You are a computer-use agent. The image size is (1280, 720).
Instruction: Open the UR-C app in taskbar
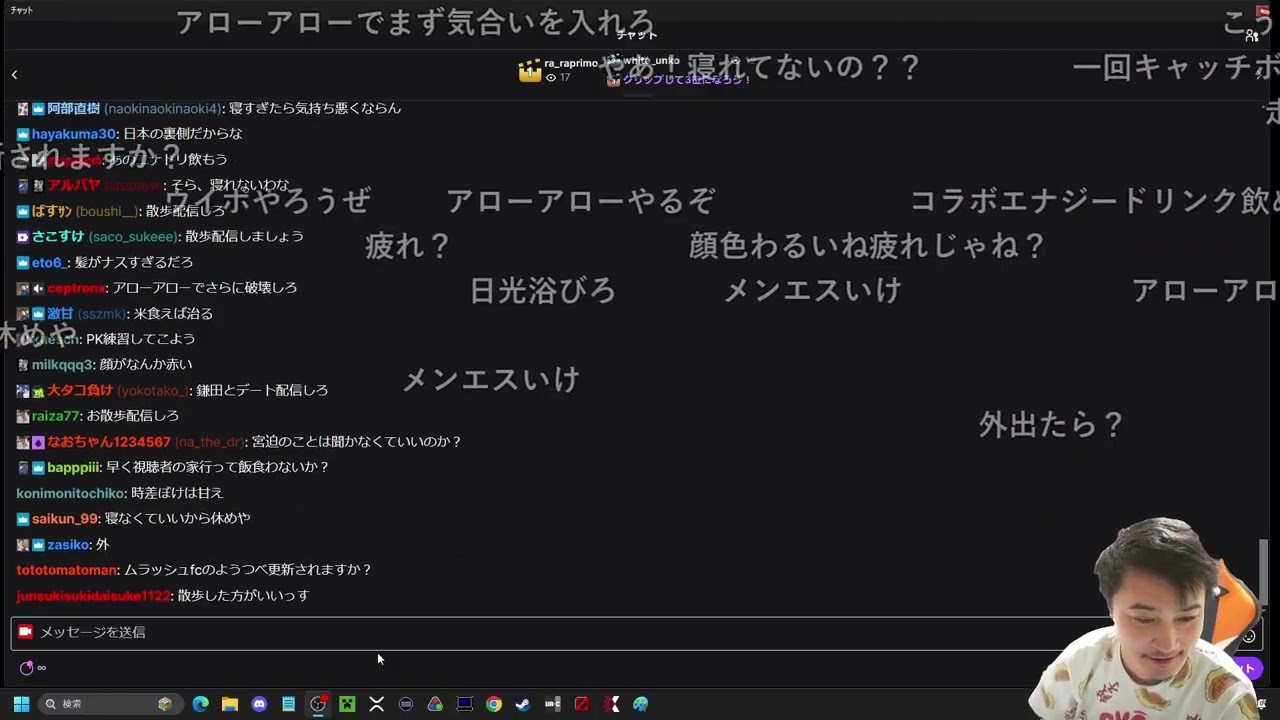pyautogui.click(x=553, y=704)
